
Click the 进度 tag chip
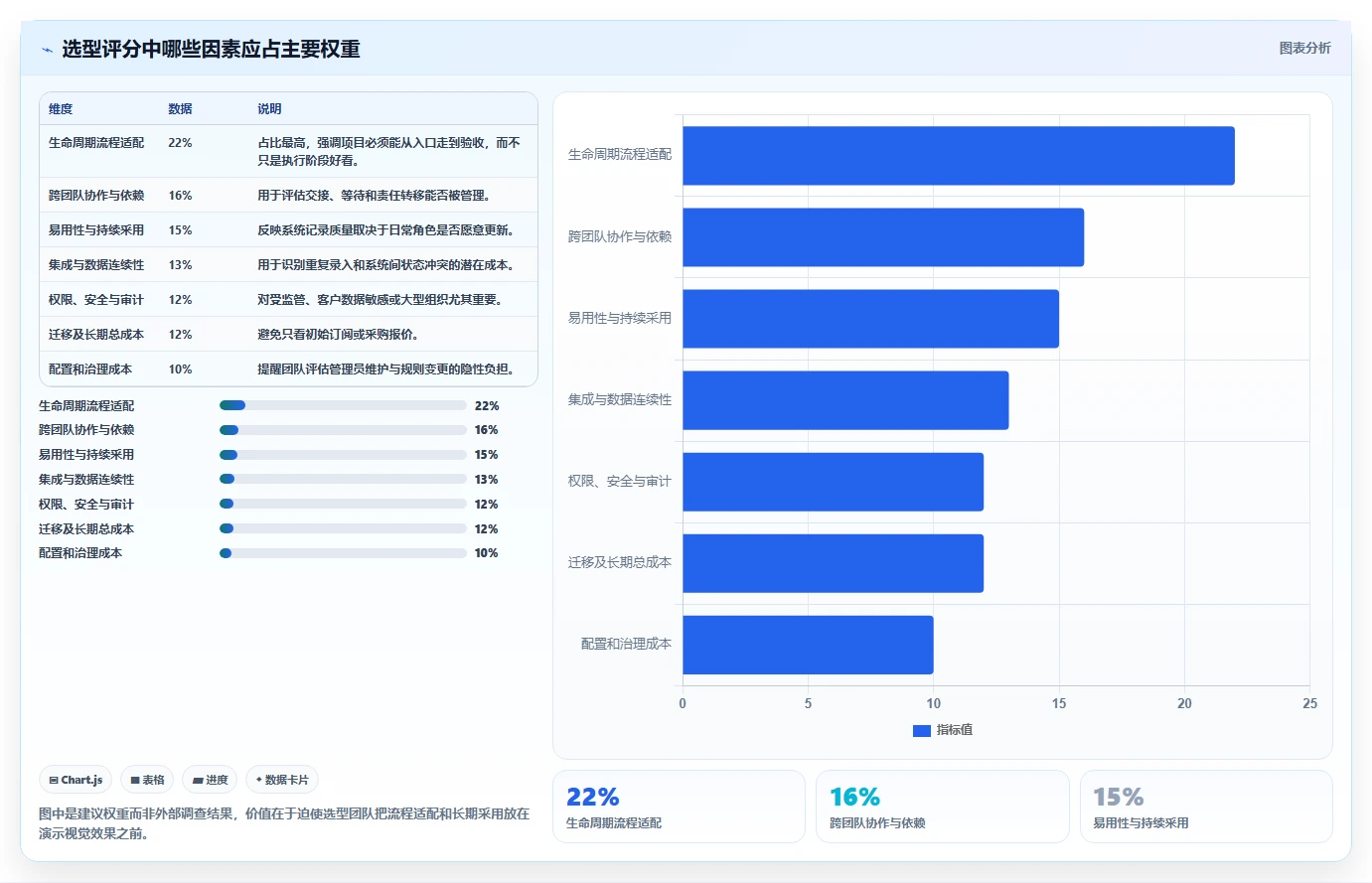click(210, 780)
